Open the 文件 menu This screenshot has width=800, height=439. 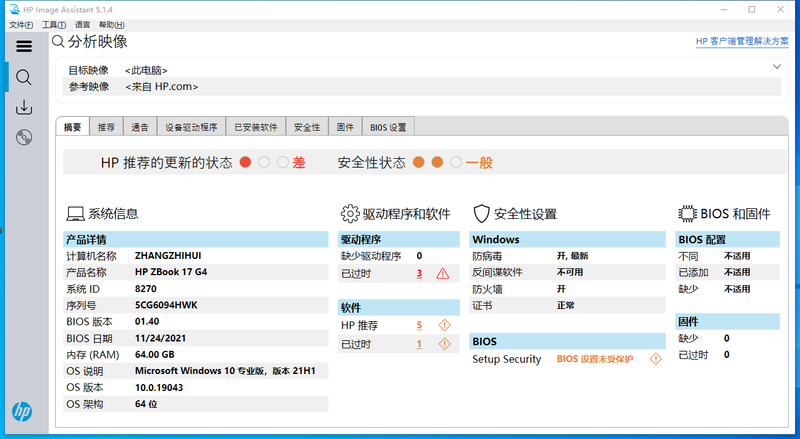coord(20,24)
